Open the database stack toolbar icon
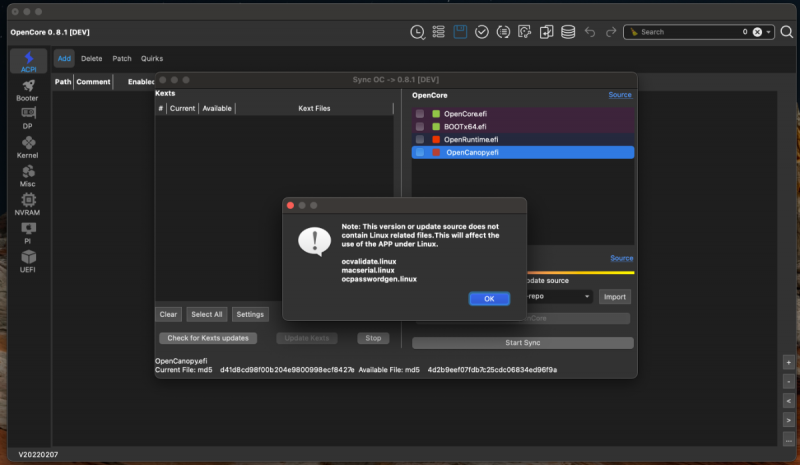Viewport: 800px width, 465px height. (x=568, y=32)
